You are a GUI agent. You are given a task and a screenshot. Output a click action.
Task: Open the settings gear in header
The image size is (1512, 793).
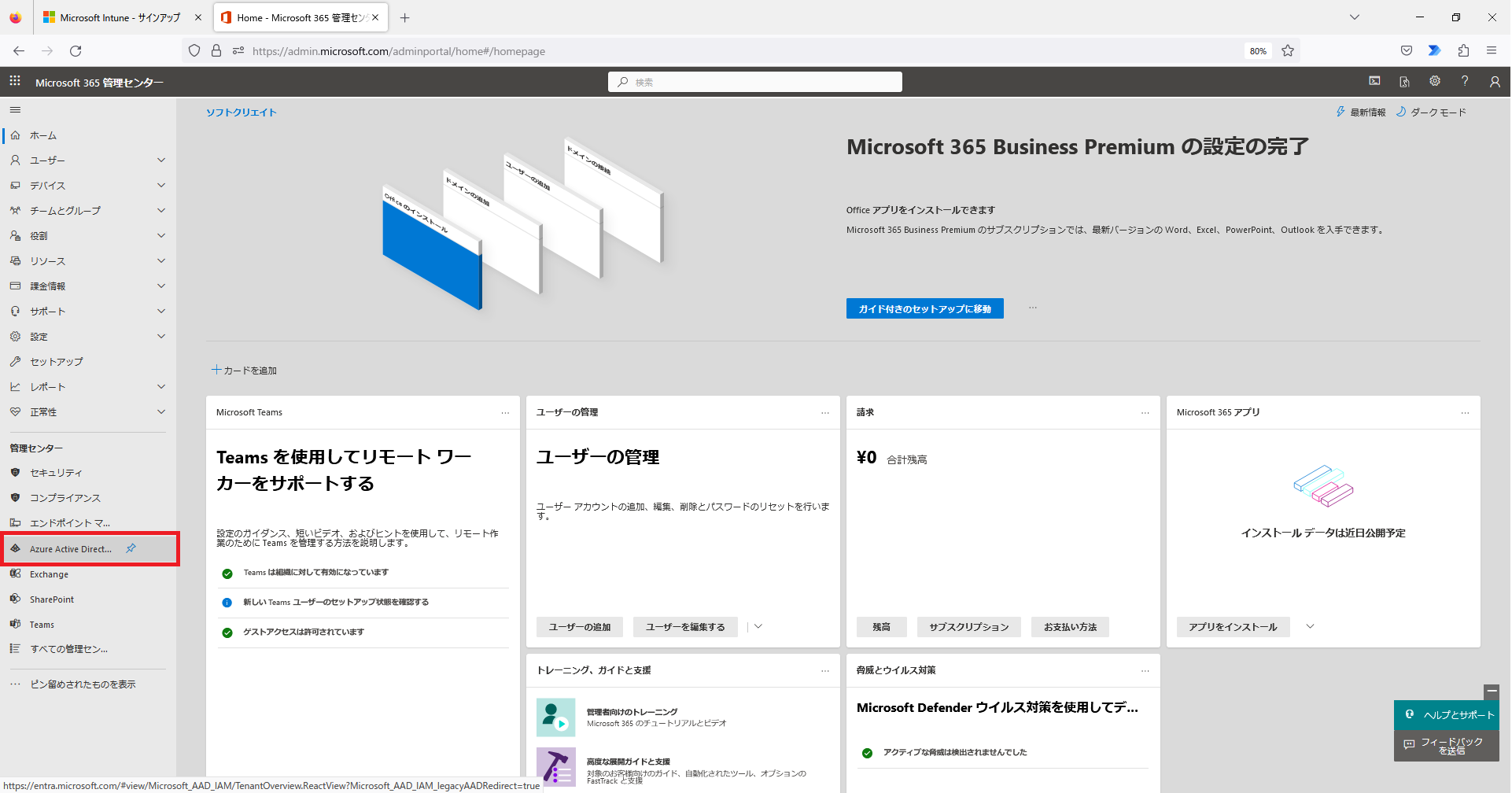[x=1435, y=82]
